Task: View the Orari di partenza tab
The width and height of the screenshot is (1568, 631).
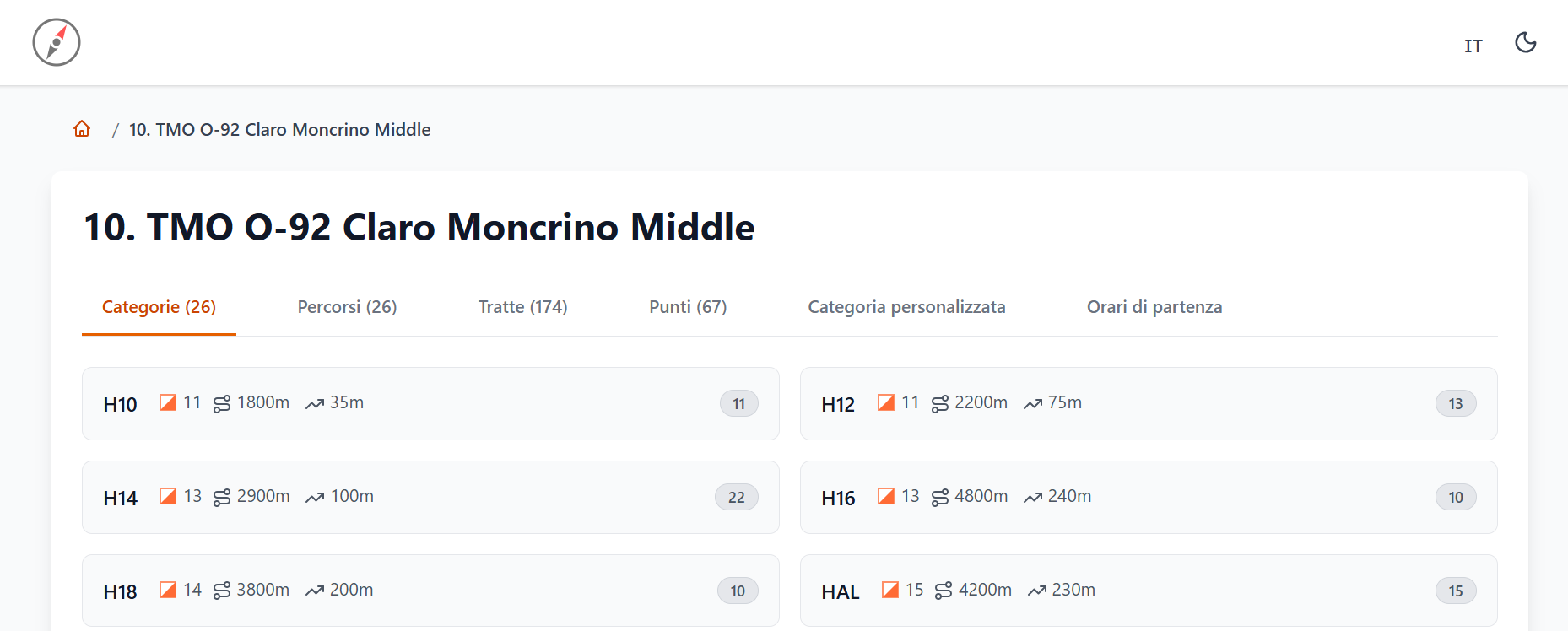Action: tap(1154, 307)
